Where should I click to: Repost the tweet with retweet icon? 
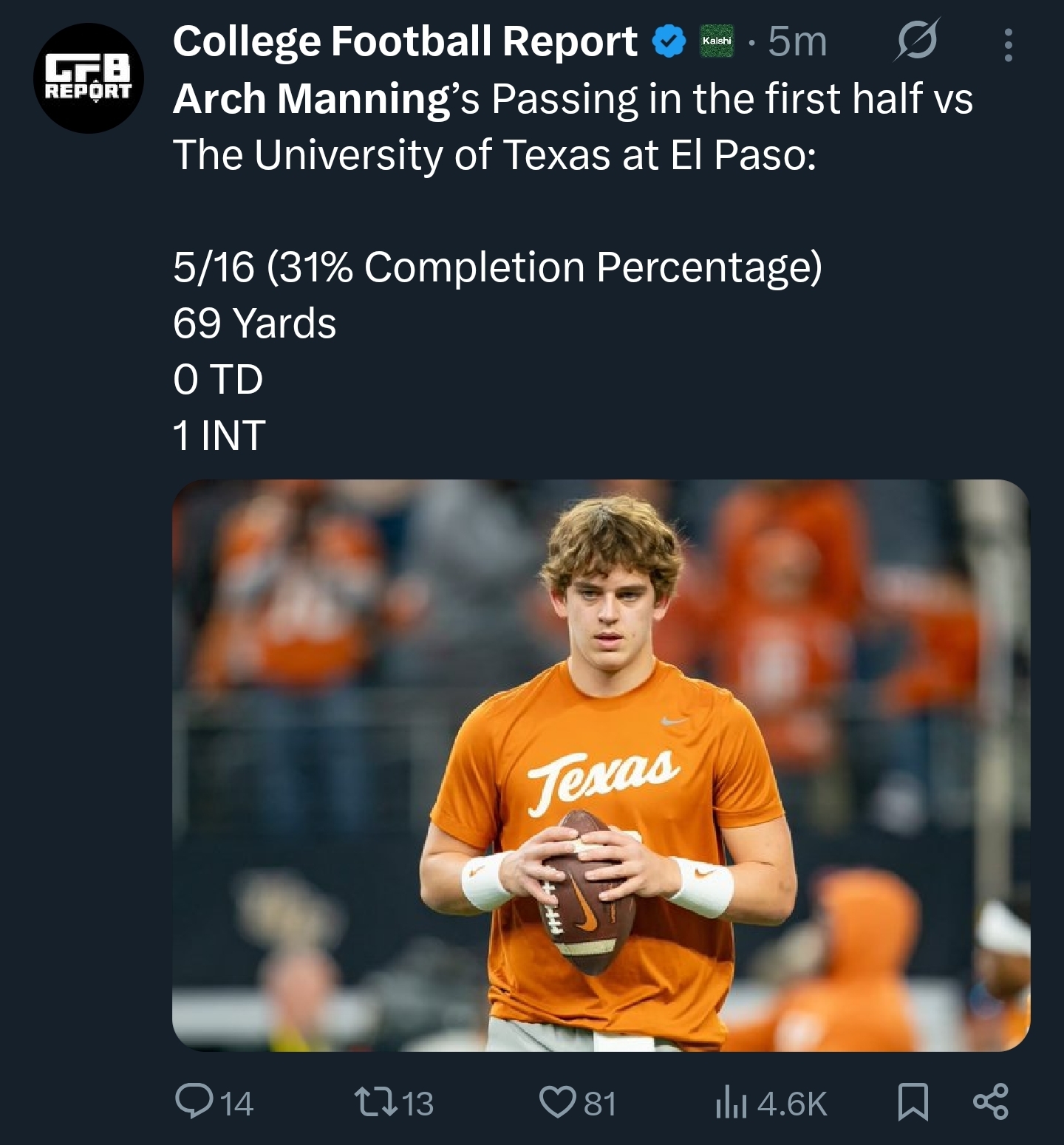coord(376,1101)
